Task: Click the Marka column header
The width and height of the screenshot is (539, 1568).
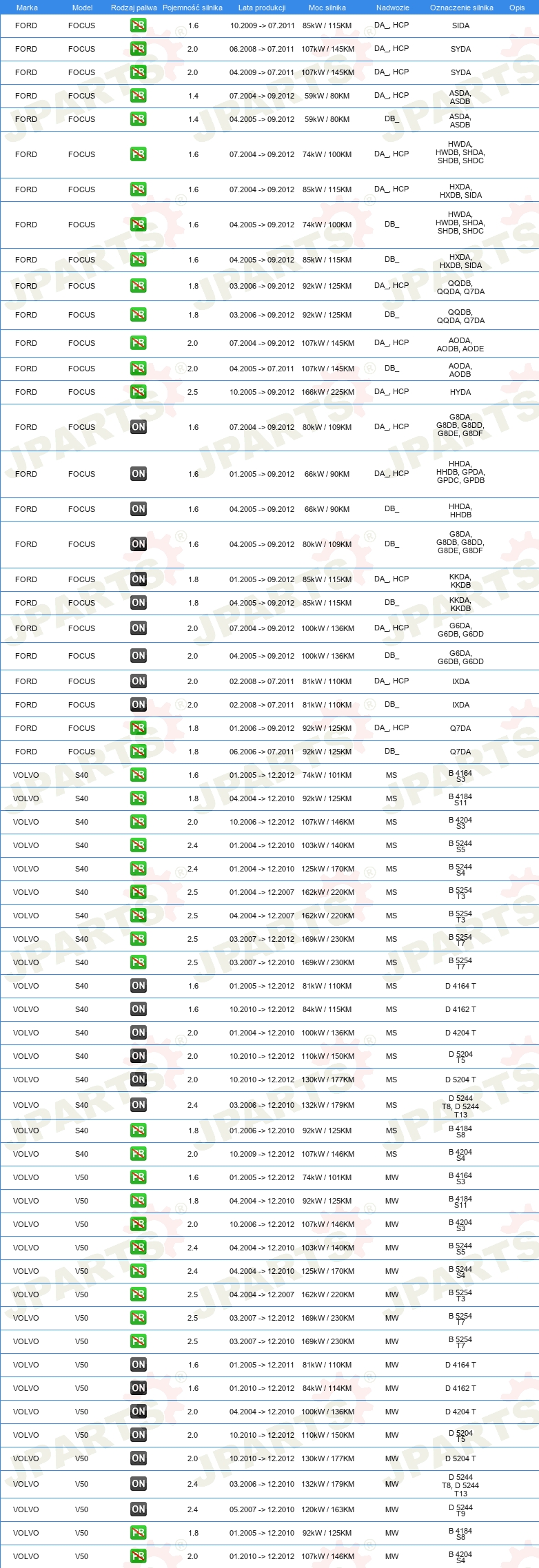Action: (x=27, y=8)
